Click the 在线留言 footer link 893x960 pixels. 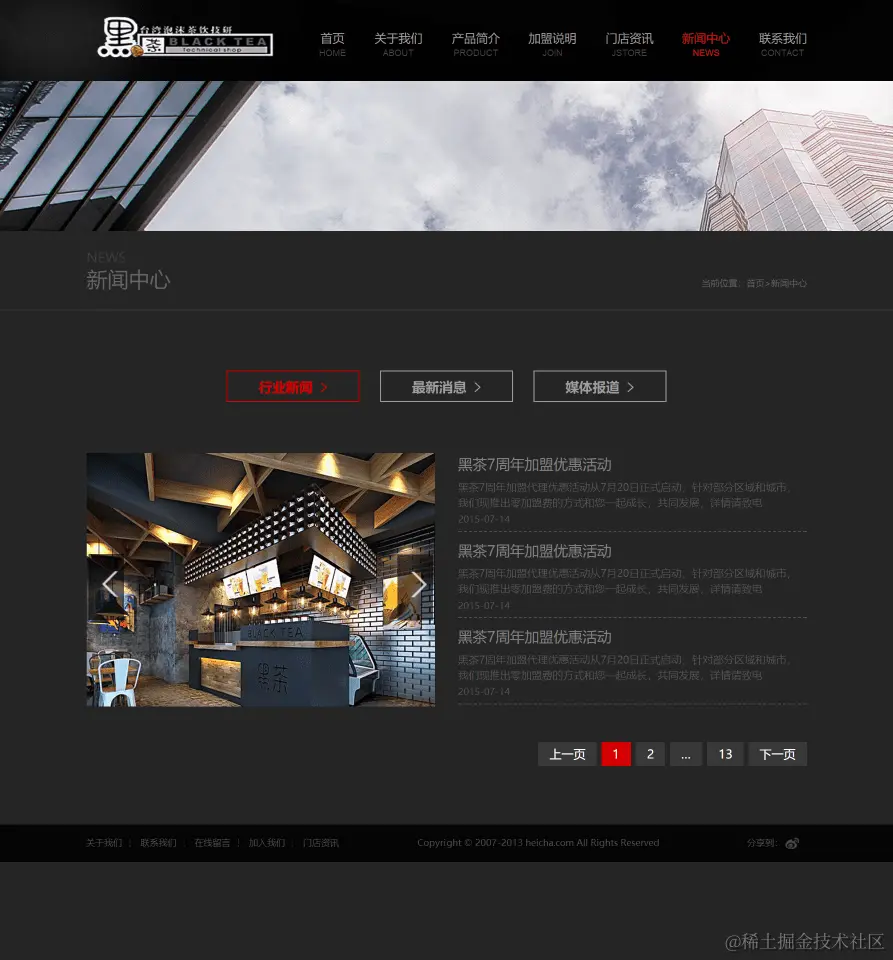[212, 843]
